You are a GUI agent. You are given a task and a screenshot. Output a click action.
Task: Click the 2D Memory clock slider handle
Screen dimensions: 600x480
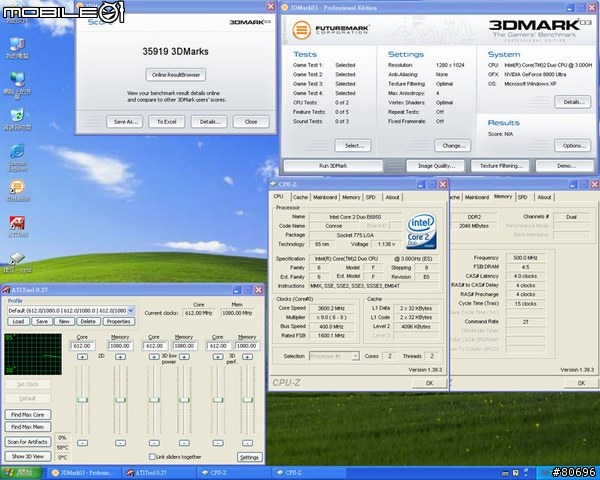(x=121, y=400)
